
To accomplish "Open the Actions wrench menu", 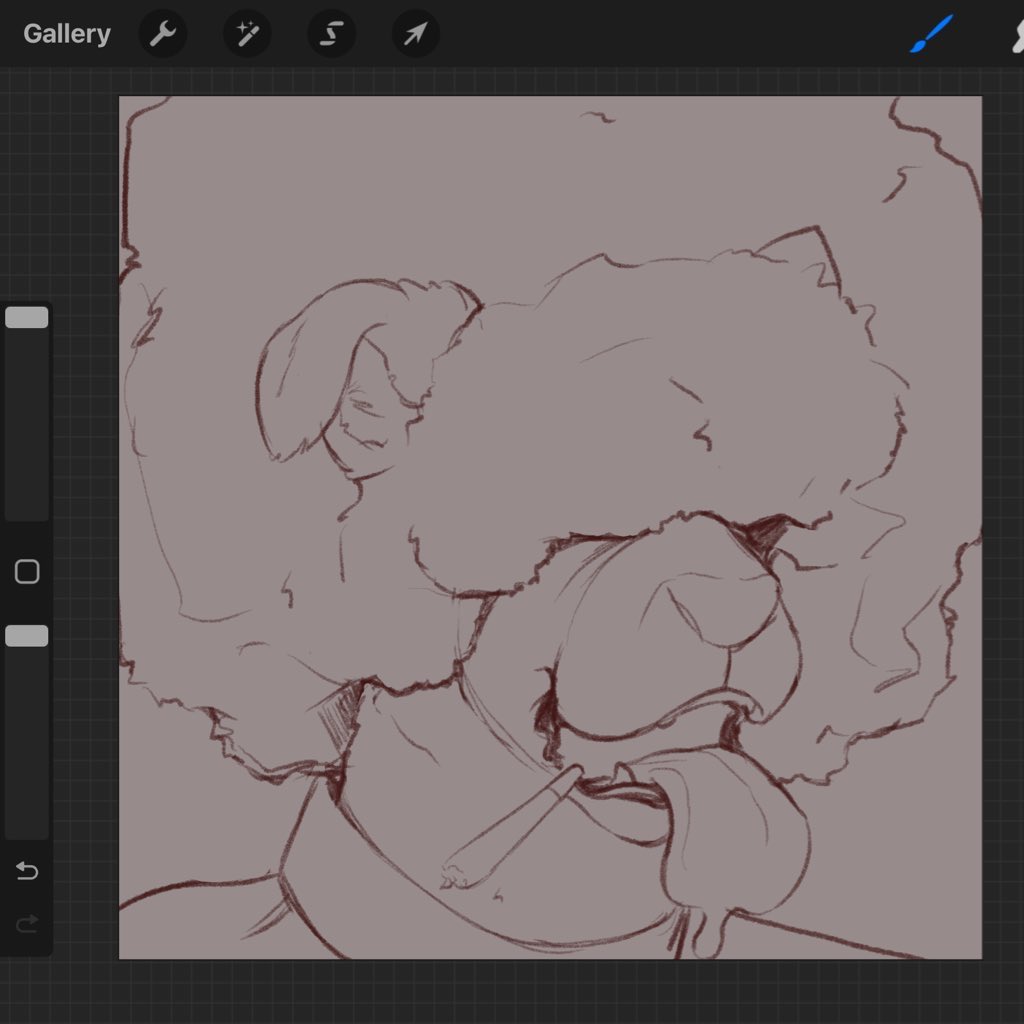I will (x=163, y=33).
